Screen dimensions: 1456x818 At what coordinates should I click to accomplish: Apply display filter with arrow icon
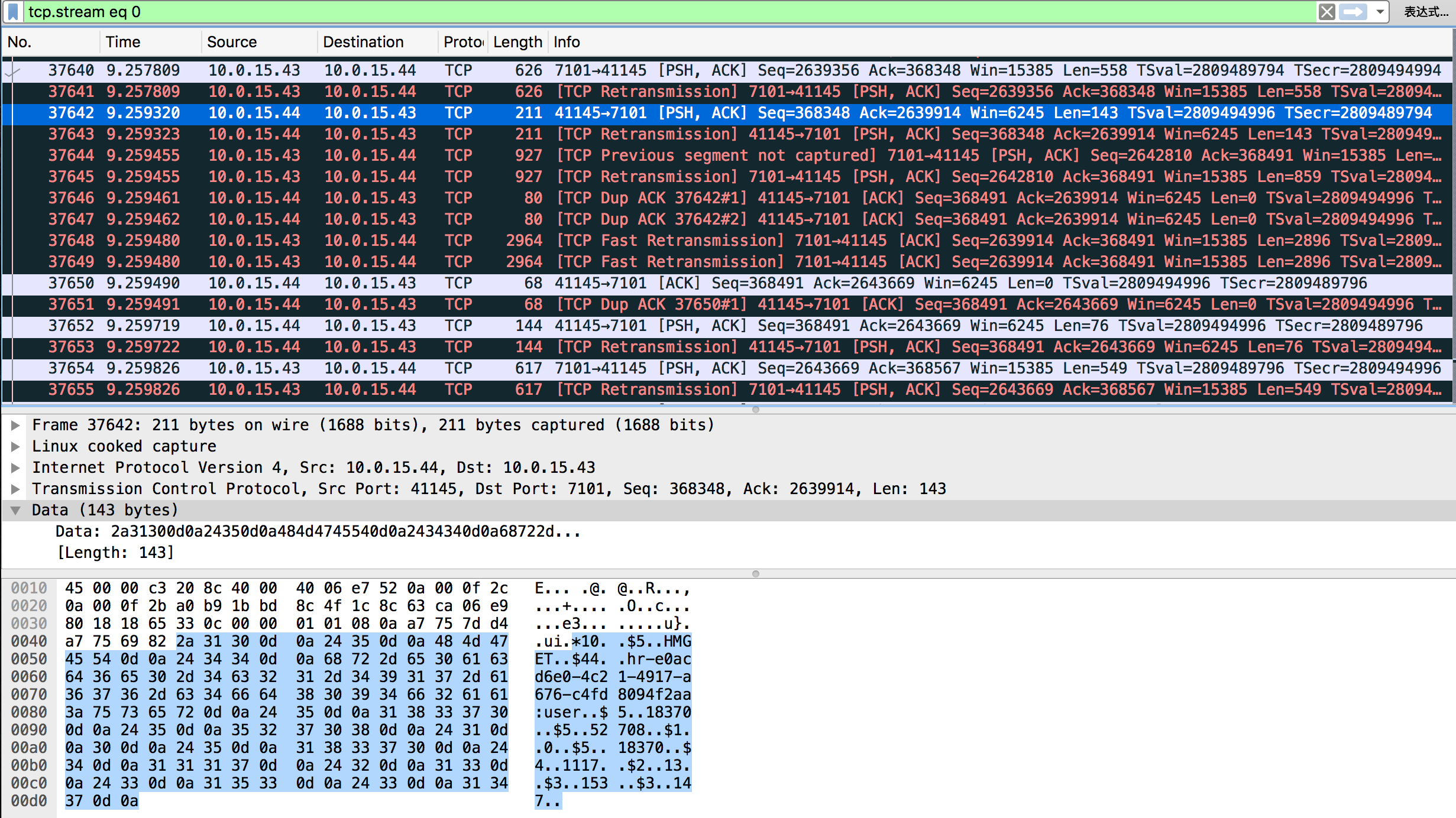(1353, 12)
